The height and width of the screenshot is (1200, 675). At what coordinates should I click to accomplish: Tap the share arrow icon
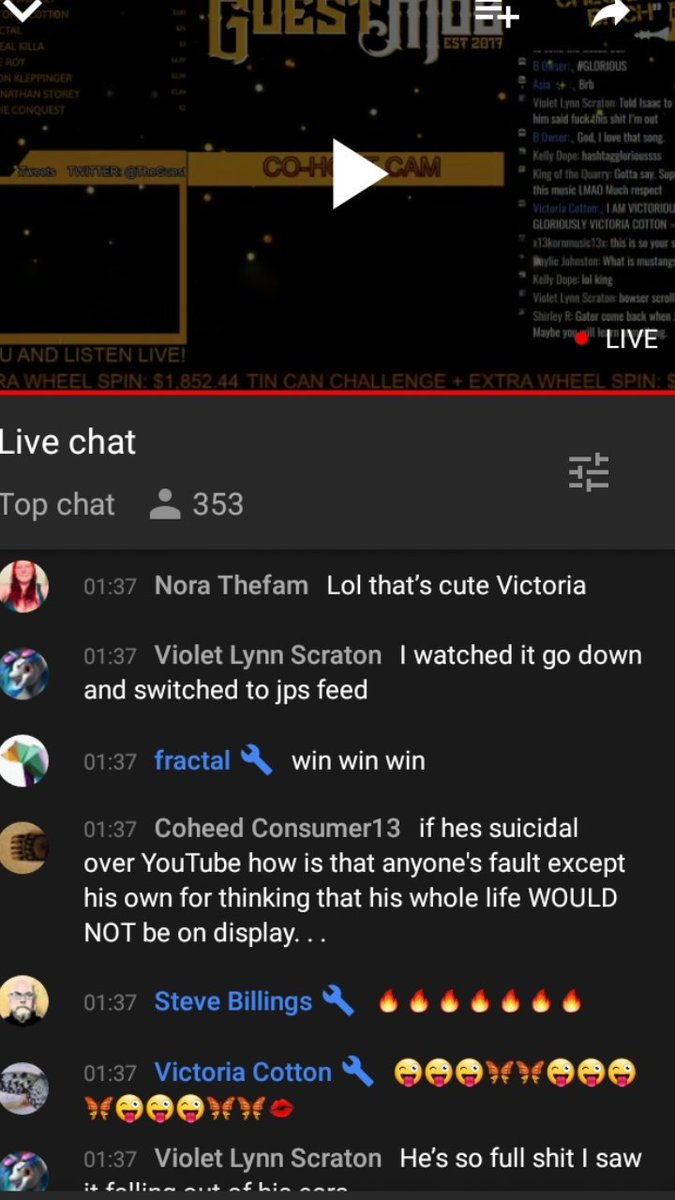(611, 13)
